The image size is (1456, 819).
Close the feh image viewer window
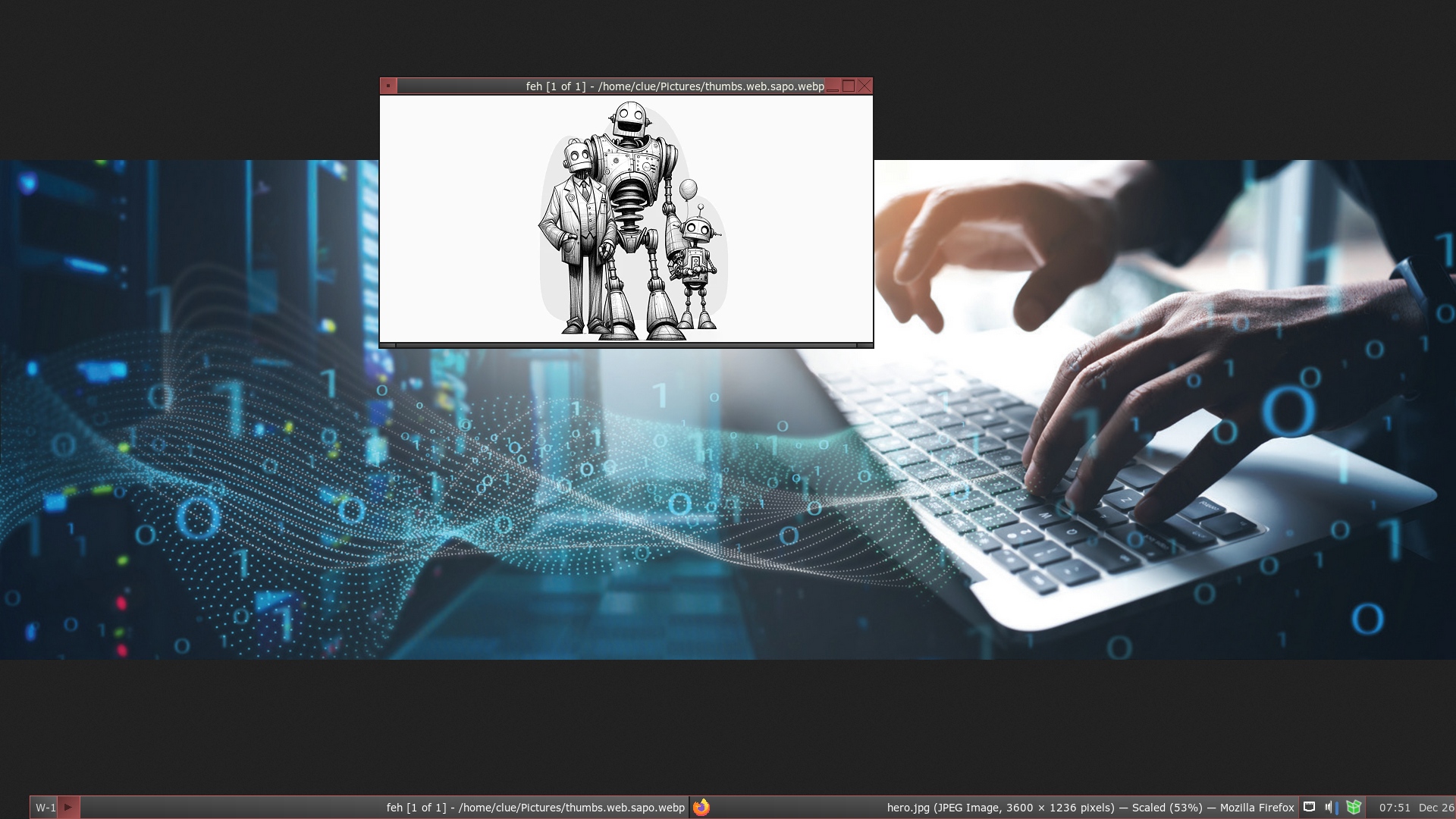click(x=864, y=86)
